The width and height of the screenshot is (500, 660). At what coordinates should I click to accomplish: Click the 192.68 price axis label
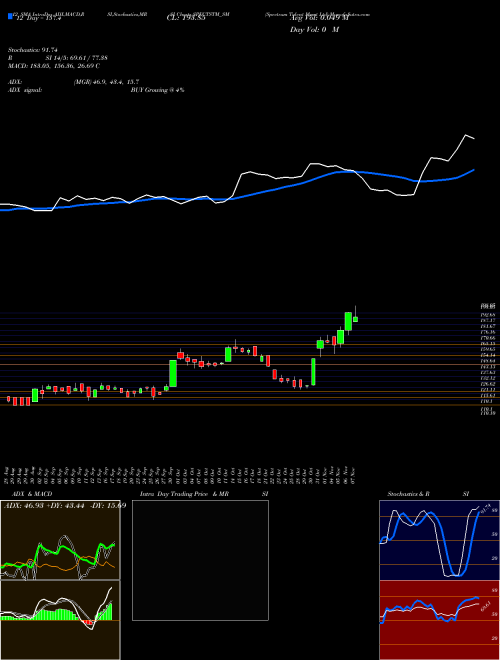pos(488,314)
